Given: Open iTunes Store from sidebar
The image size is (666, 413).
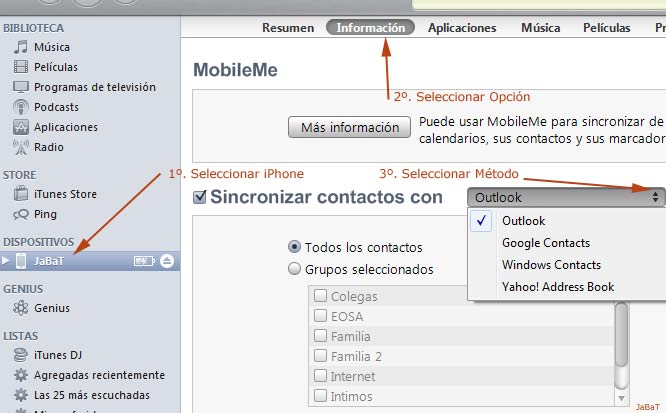Looking at the screenshot, I should [x=65, y=194].
